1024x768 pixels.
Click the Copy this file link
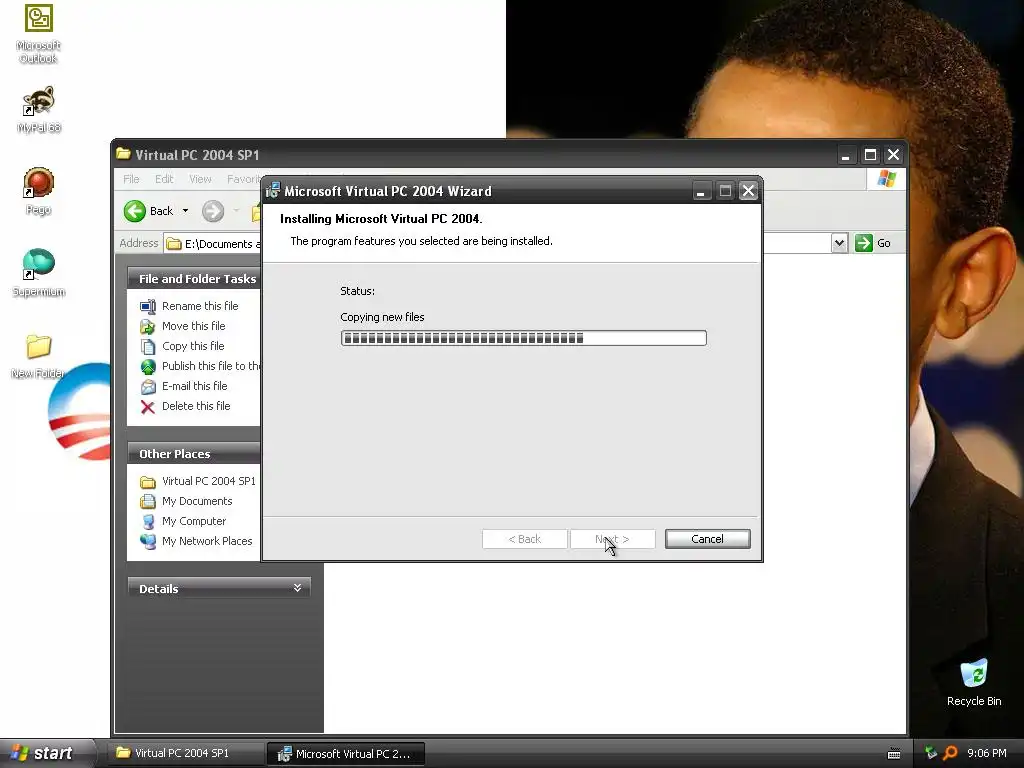click(193, 345)
